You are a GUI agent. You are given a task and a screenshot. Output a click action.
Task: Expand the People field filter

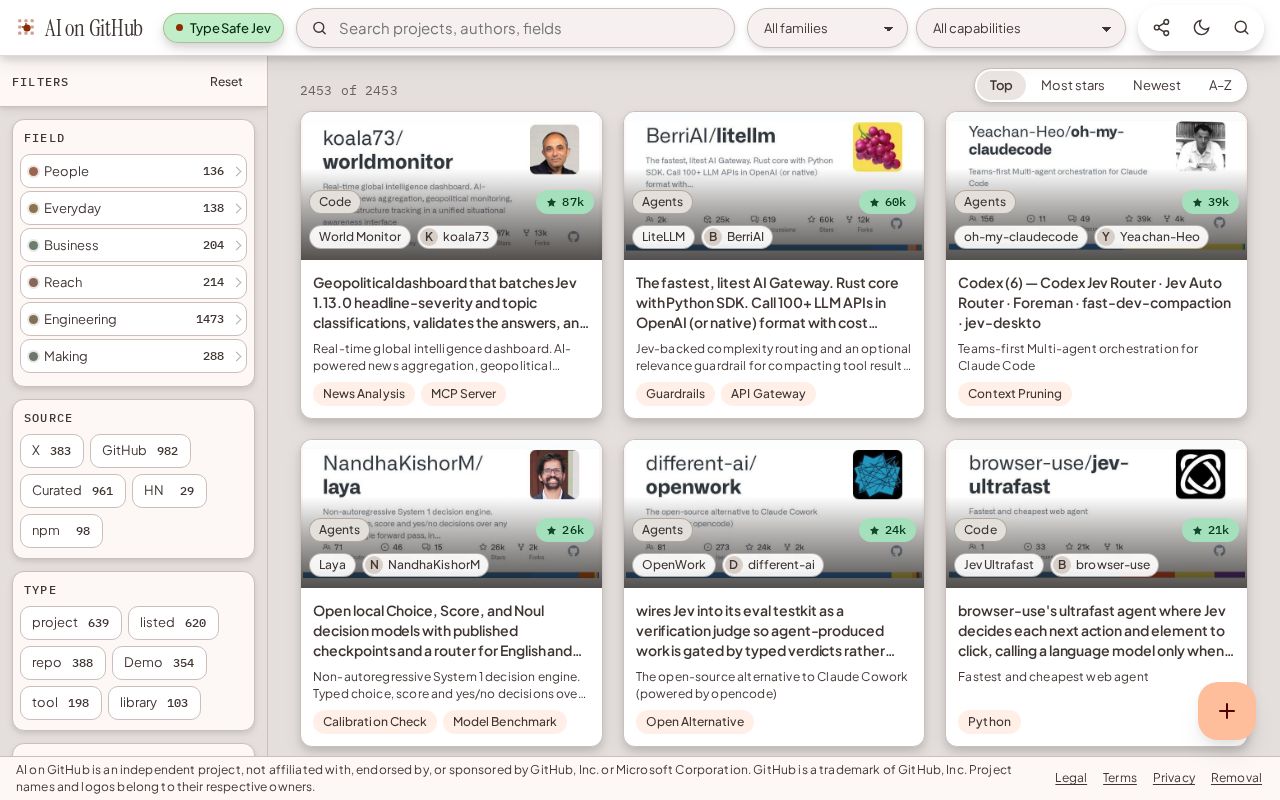[x=133, y=171]
